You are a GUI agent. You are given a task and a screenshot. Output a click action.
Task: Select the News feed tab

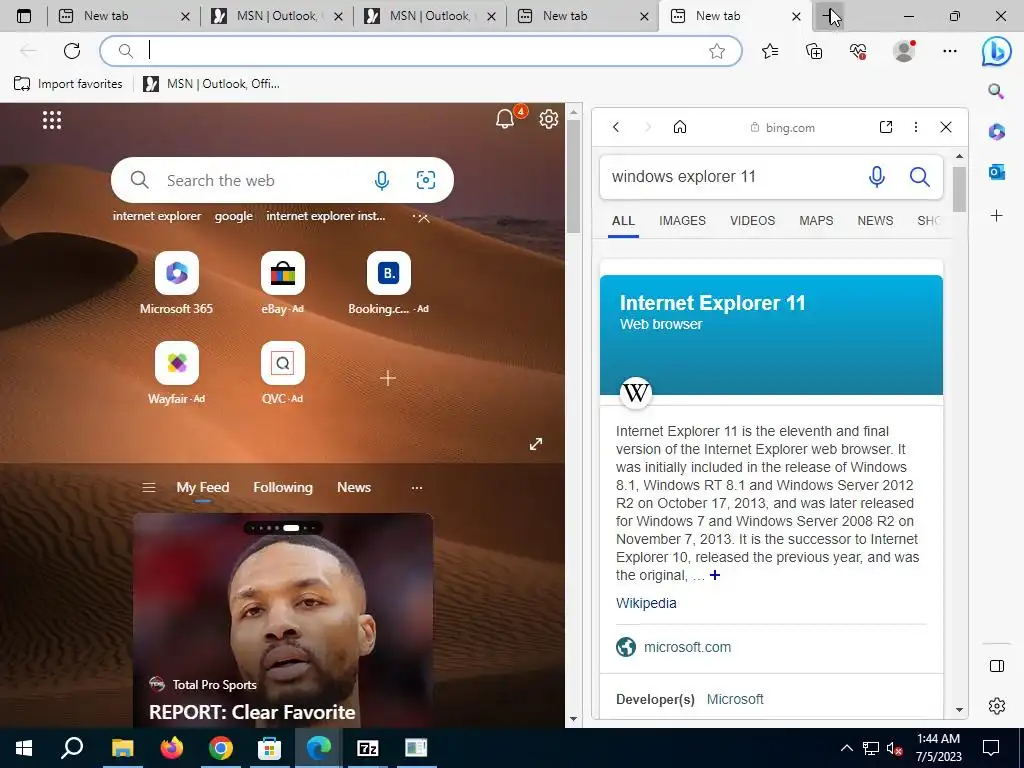(354, 488)
